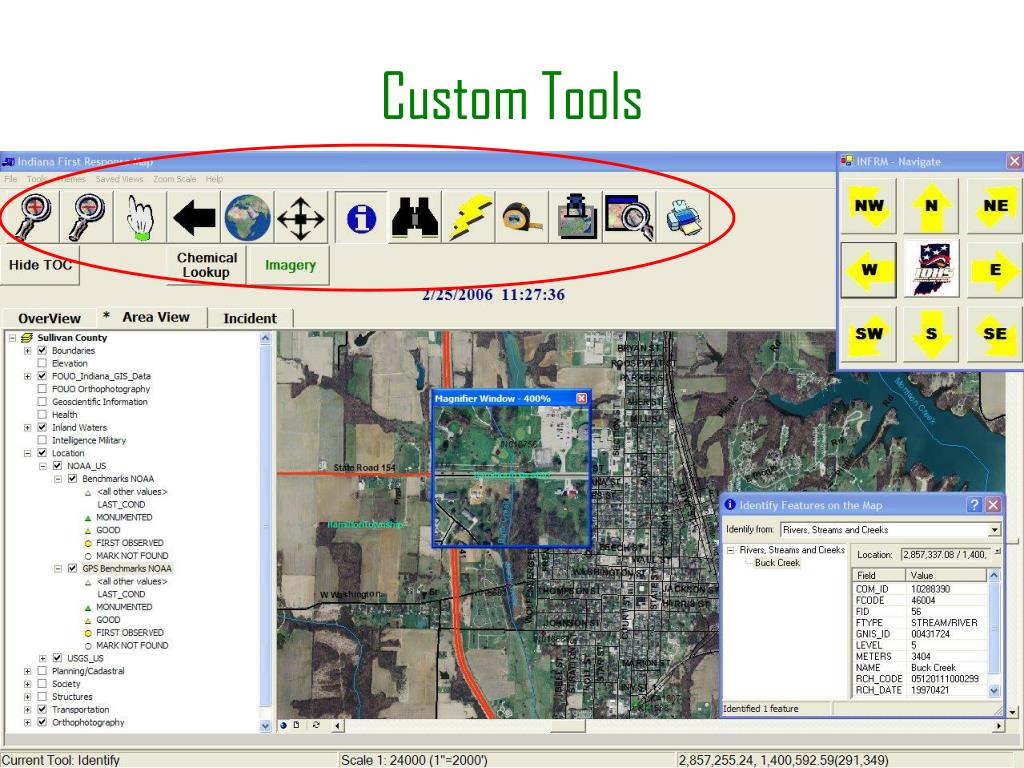The image size is (1024, 768).
Task: Enable the Health layer checkbox
Action: pos(42,415)
